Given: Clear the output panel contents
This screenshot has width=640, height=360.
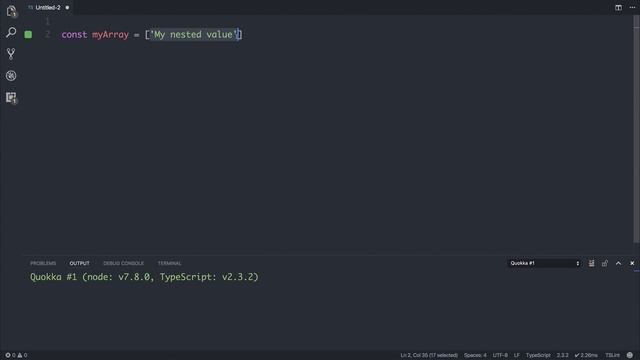Looking at the screenshot, I should [591, 263].
